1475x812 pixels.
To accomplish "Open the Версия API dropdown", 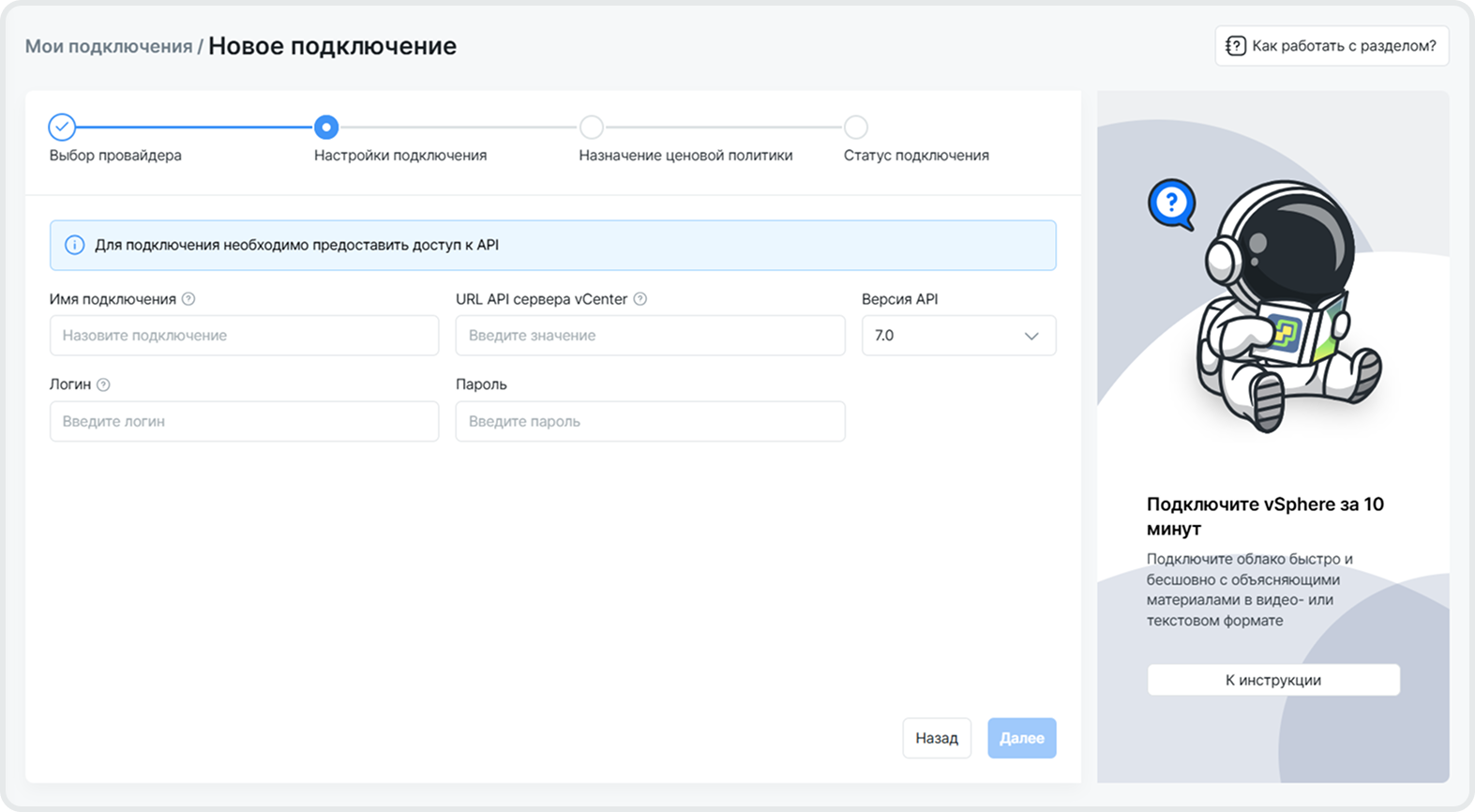I will pos(957,336).
